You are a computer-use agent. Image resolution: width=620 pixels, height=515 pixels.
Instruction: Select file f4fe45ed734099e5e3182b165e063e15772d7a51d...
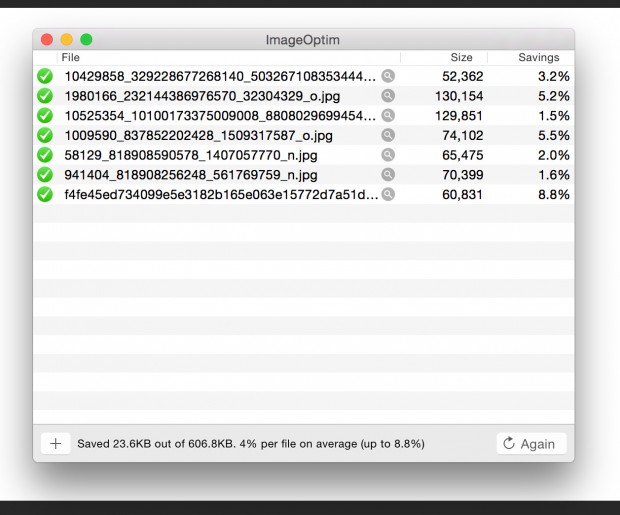[221, 194]
